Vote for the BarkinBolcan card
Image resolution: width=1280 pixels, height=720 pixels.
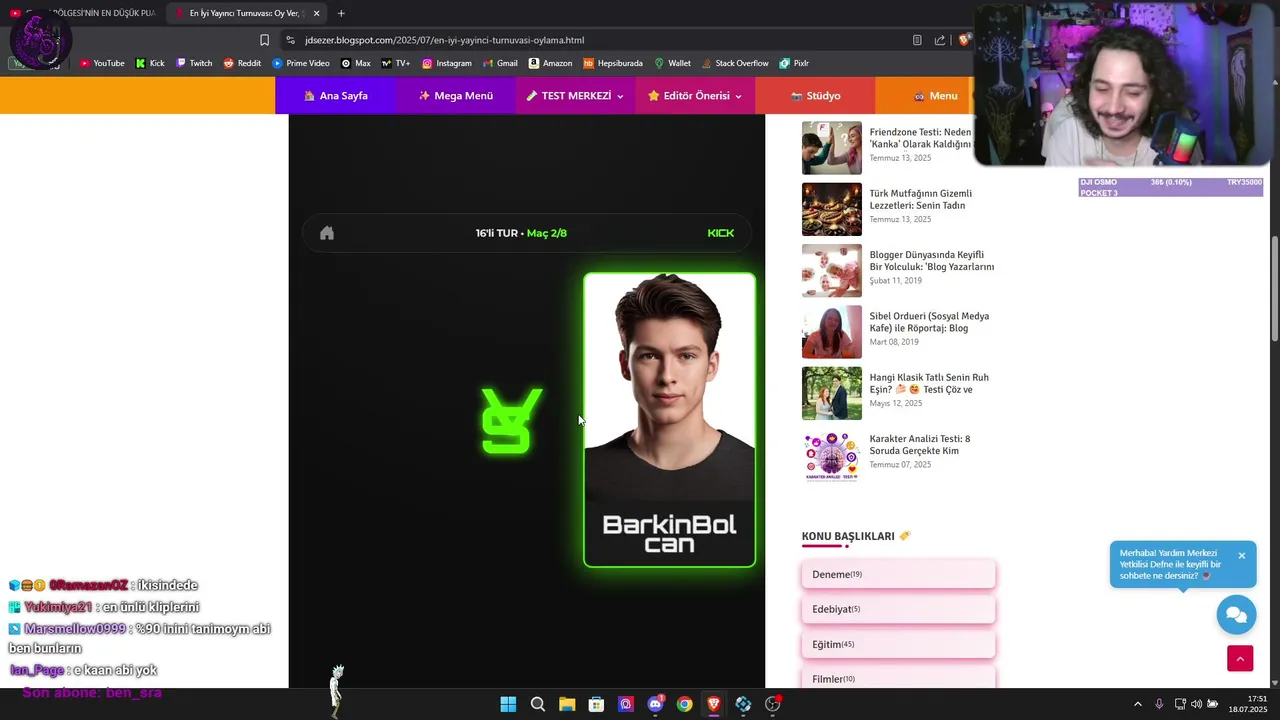[x=669, y=420]
